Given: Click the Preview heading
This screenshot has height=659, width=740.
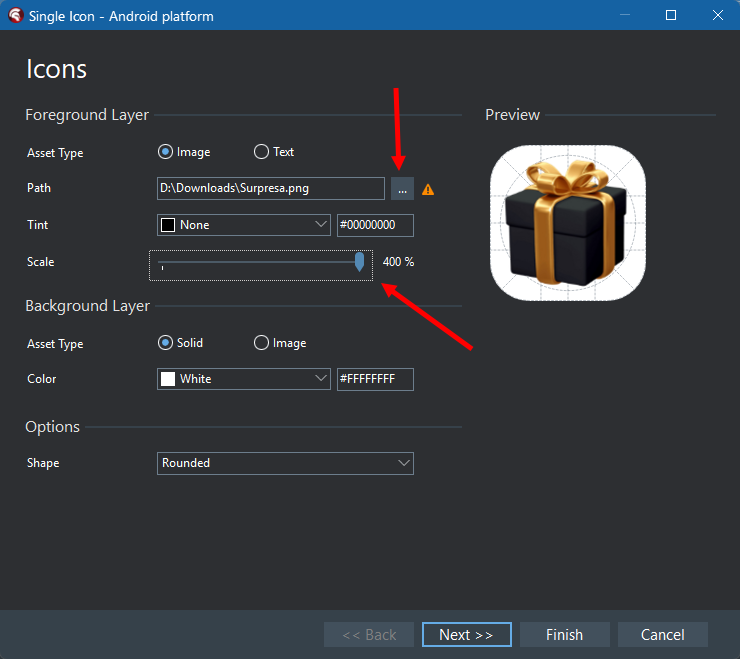Looking at the screenshot, I should [x=513, y=115].
